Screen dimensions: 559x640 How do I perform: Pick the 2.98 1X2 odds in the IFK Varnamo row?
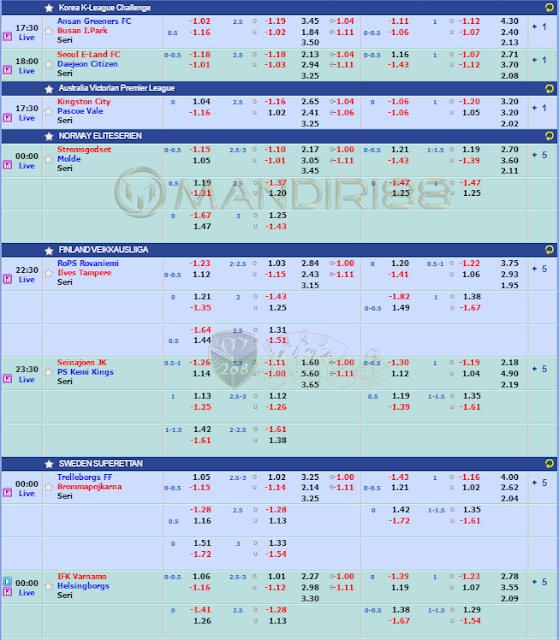click(310, 587)
